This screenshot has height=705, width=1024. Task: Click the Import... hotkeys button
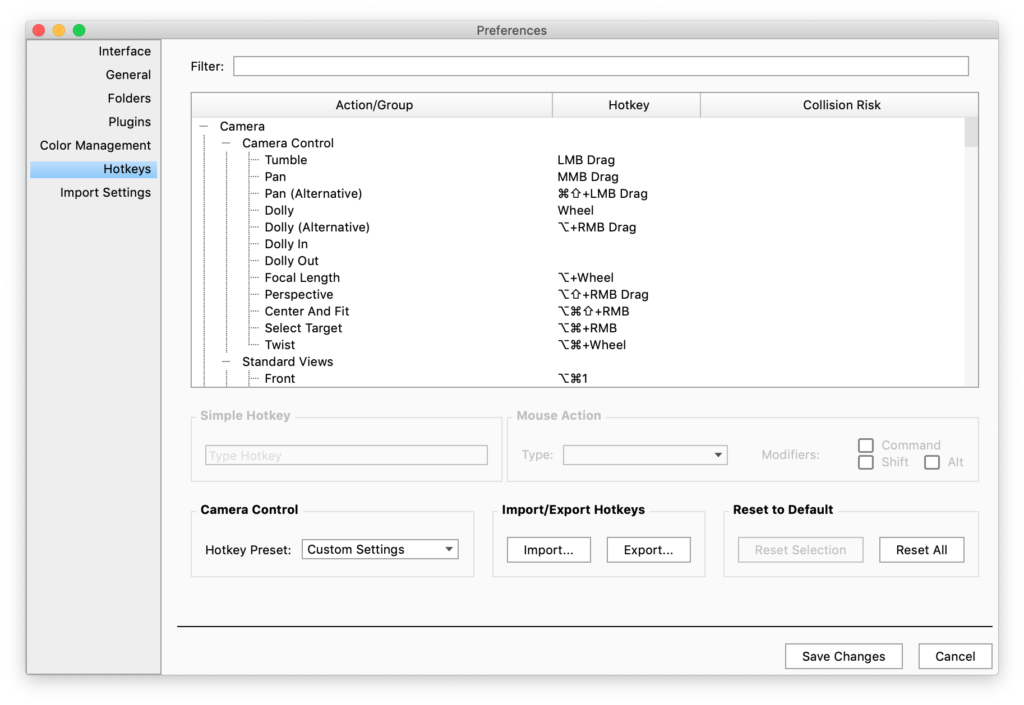[x=548, y=549]
